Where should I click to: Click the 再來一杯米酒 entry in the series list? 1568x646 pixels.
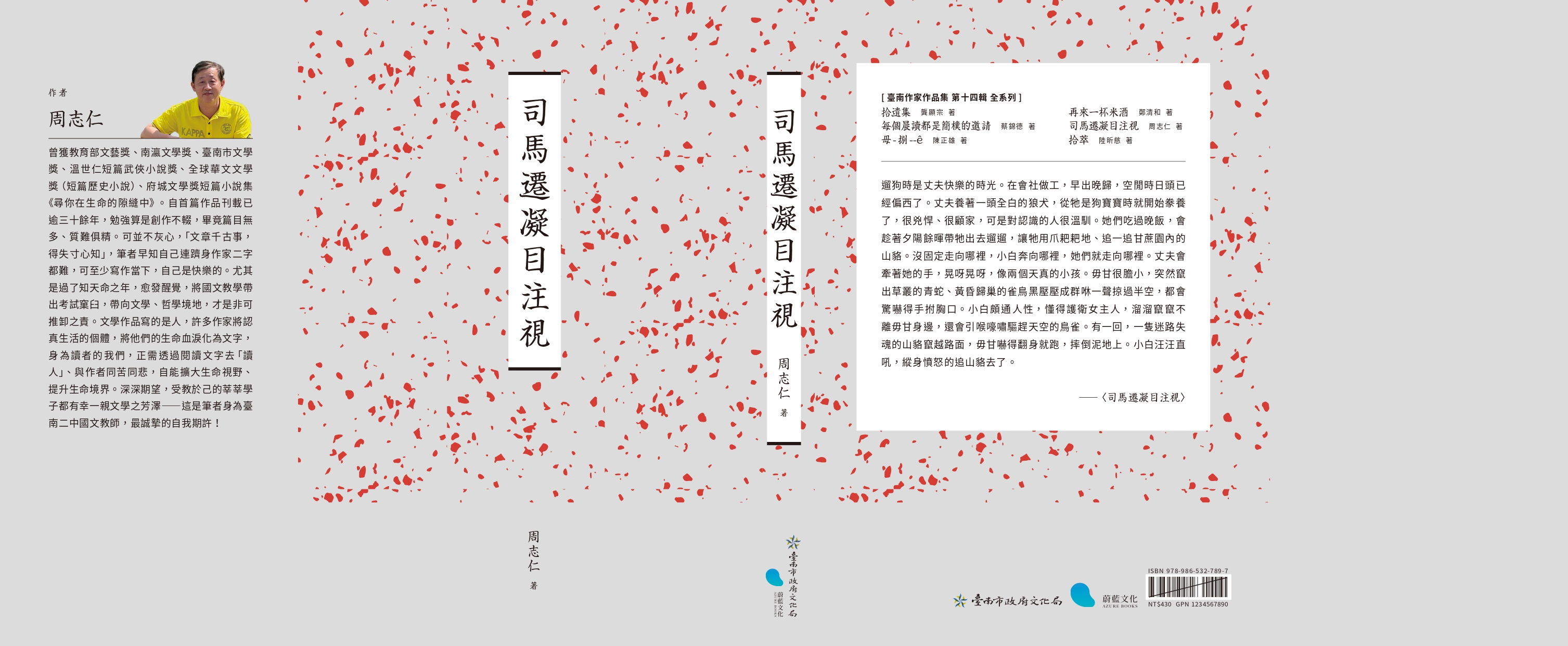pos(1098,112)
